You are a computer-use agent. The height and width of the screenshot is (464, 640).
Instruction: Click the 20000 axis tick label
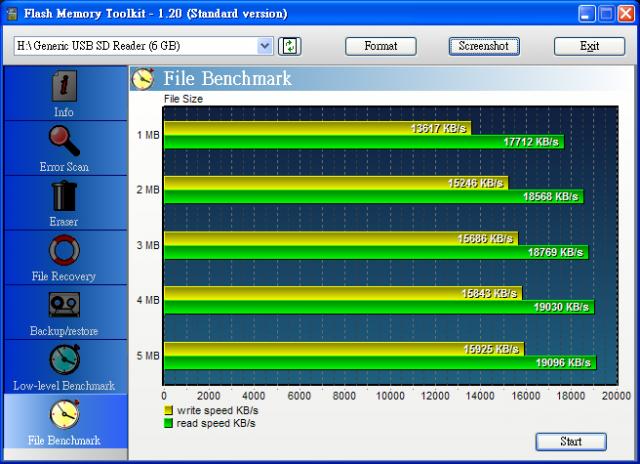(x=616, y=396)
